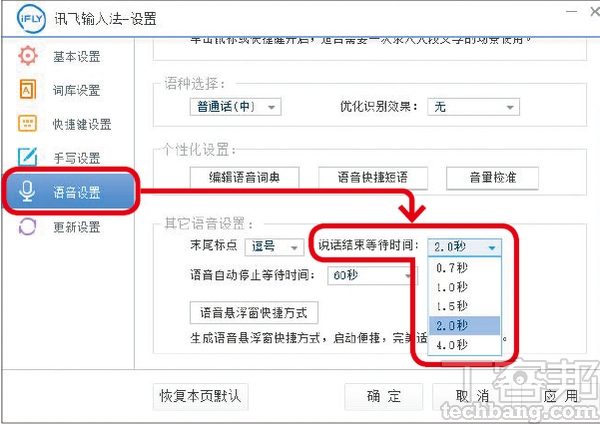
Task: Click the 取消 button
Action: coord(472,396)
